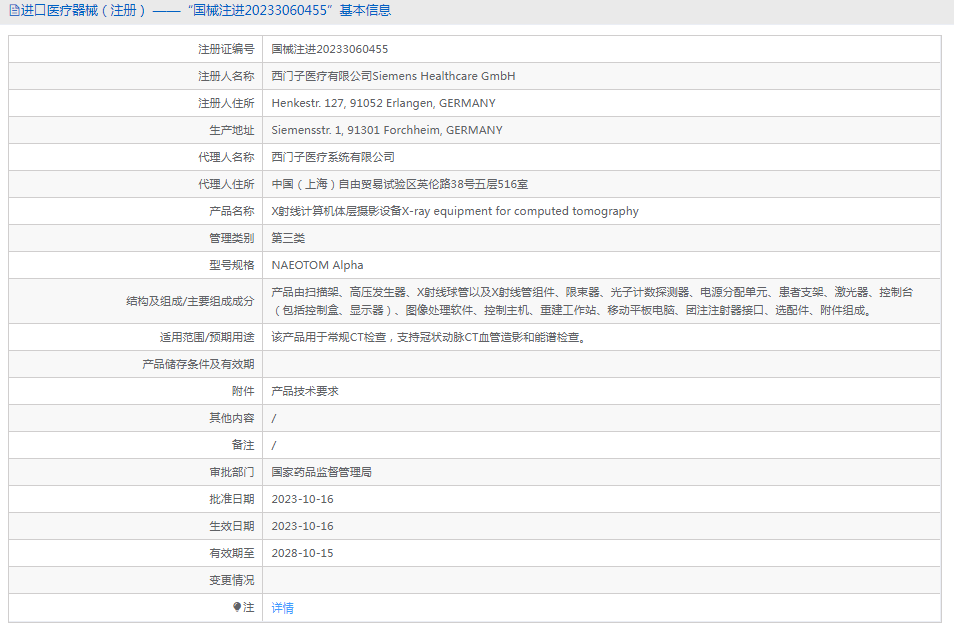Click the lightbulb icon next to 注
Screen dimensions: 954x626
coord(237,607)
